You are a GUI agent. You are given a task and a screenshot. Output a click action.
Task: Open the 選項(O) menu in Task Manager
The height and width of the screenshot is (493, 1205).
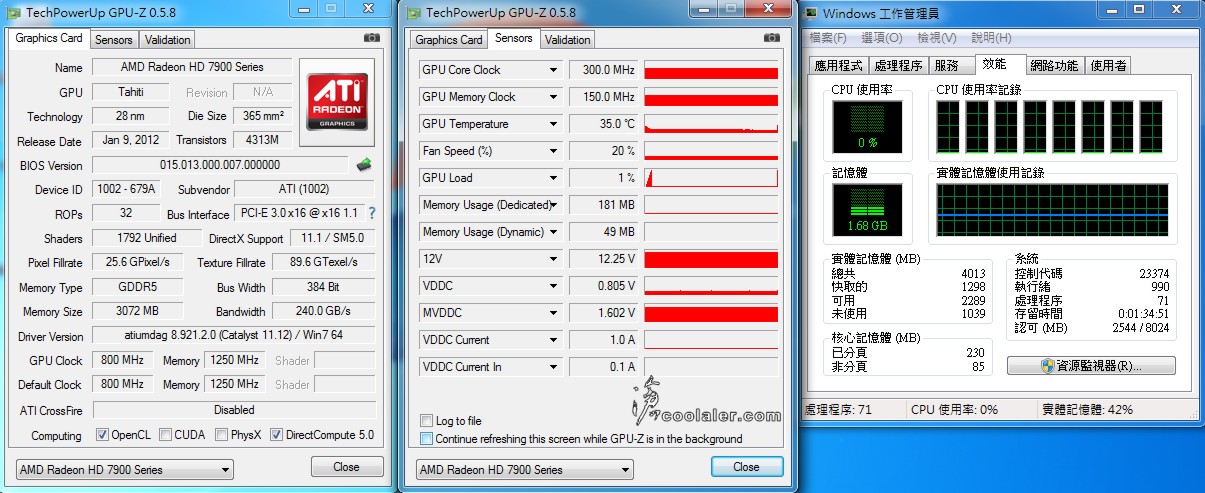tap(881, 38)
